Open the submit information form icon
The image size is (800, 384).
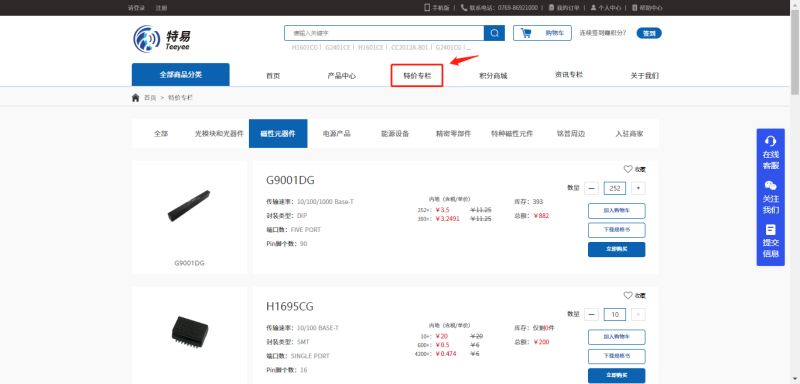tap(770, 229)
